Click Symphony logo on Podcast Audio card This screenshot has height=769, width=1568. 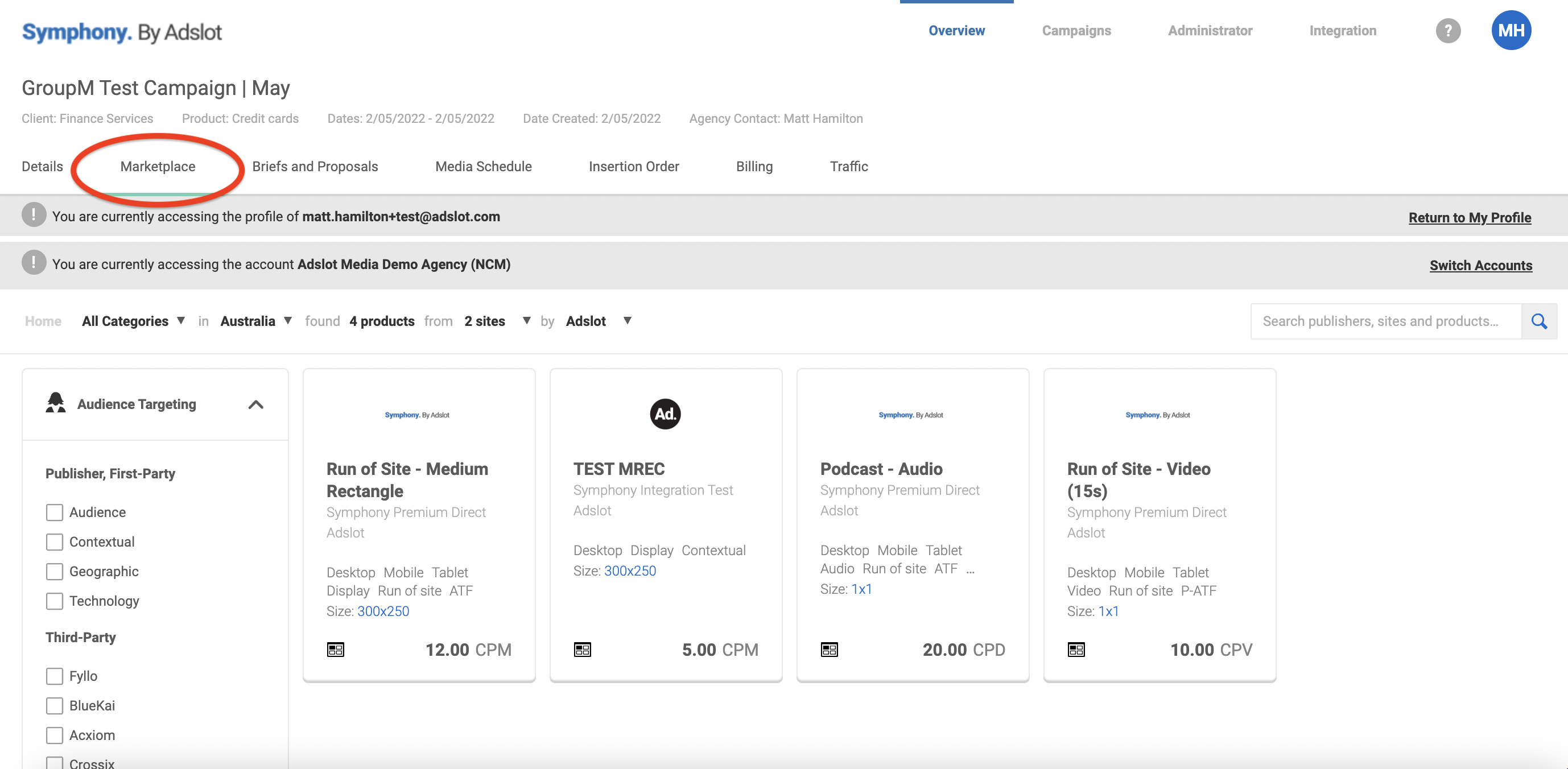click(x=911, y=415)
